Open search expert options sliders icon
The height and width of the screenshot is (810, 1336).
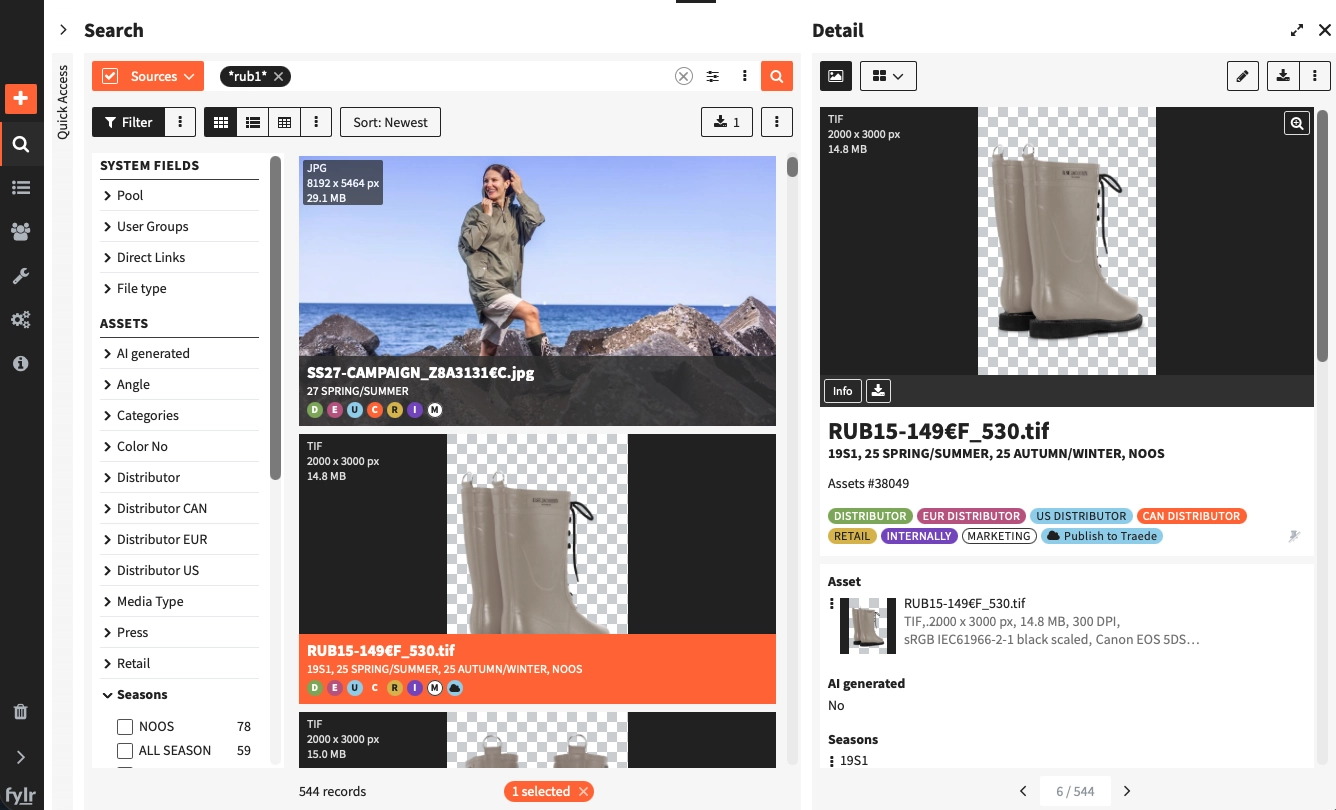(713, 76)
